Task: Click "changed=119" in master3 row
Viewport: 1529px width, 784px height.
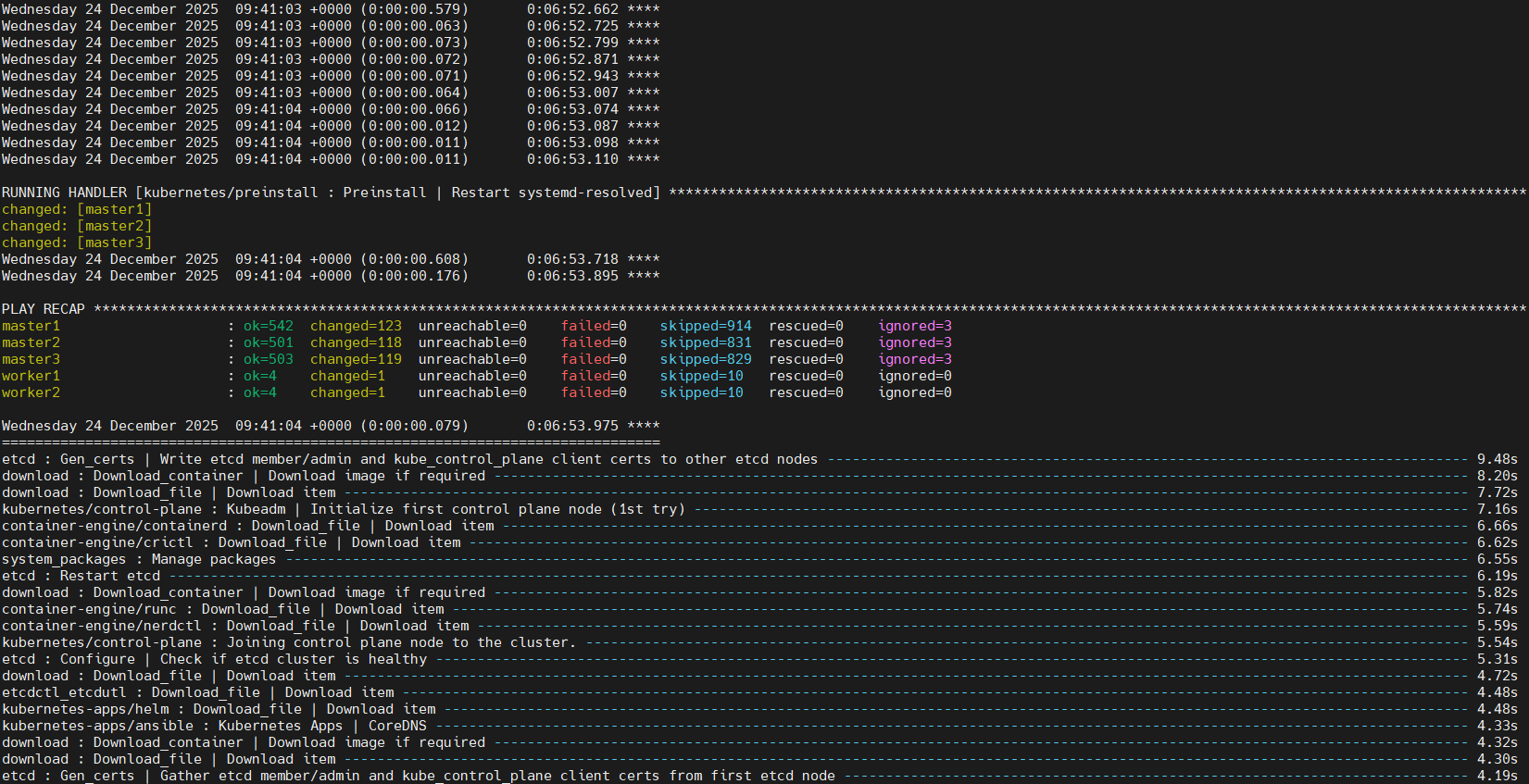Action: (x=357, y=359)
